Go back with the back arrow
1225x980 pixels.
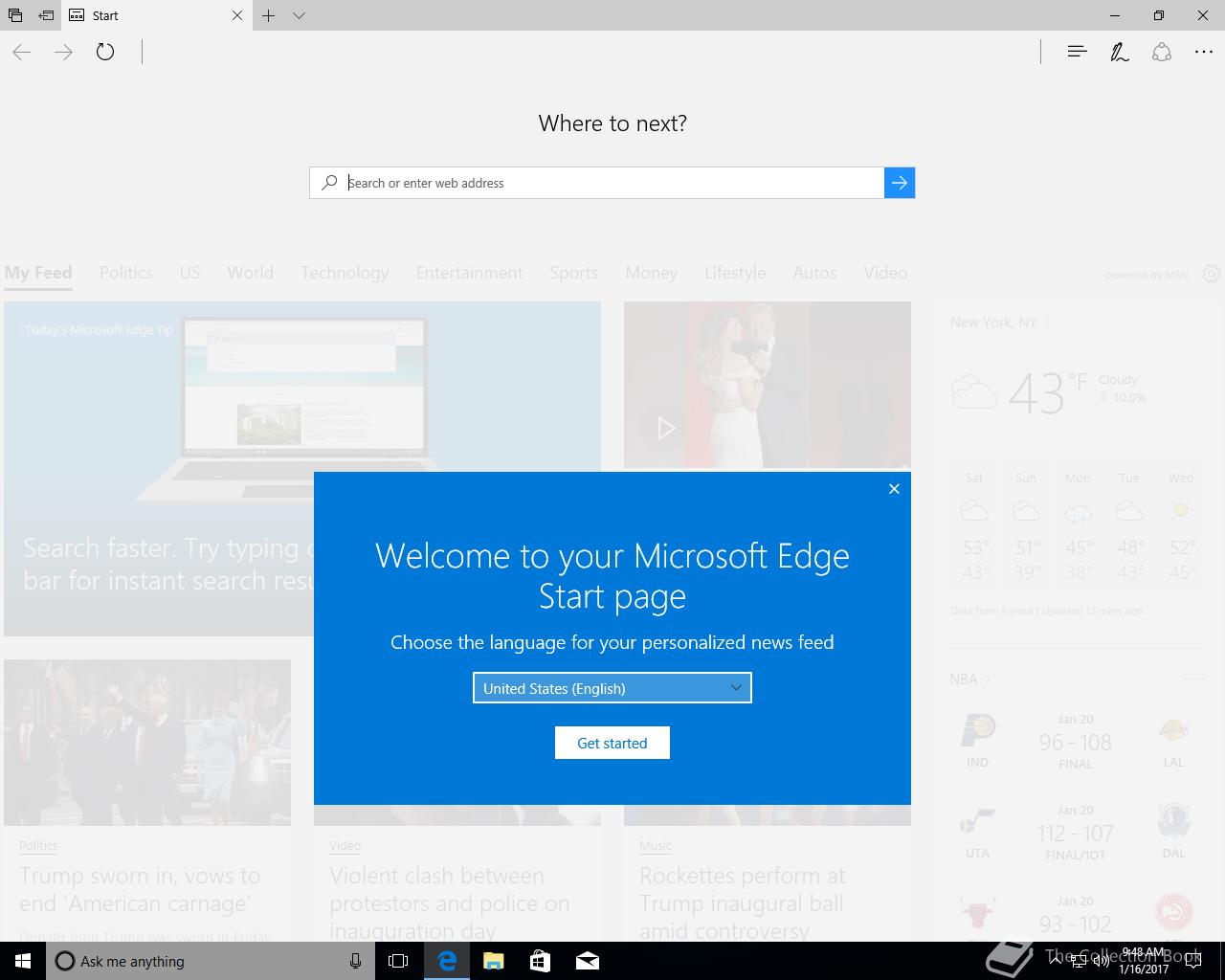point(22,52)
